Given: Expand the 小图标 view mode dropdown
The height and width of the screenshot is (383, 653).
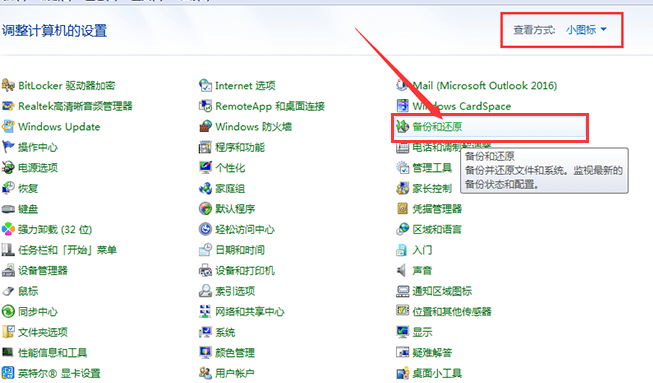Looking at the screenshot, I should tap(586, 30).
